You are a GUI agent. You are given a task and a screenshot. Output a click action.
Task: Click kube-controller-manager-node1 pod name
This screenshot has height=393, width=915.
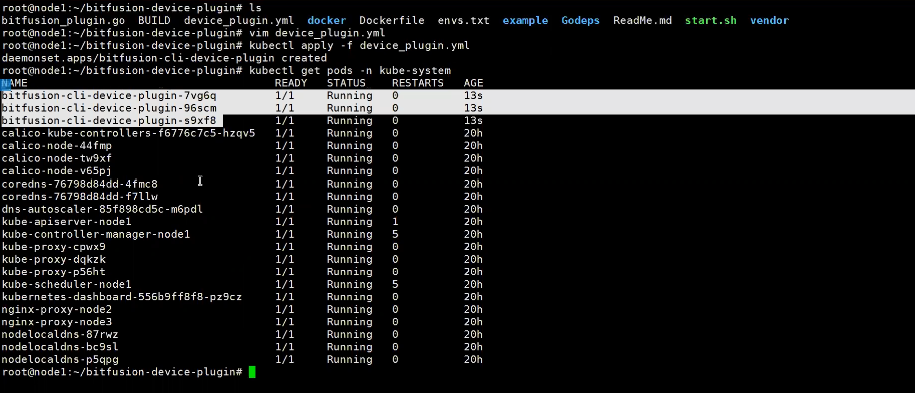pos(96,234)
